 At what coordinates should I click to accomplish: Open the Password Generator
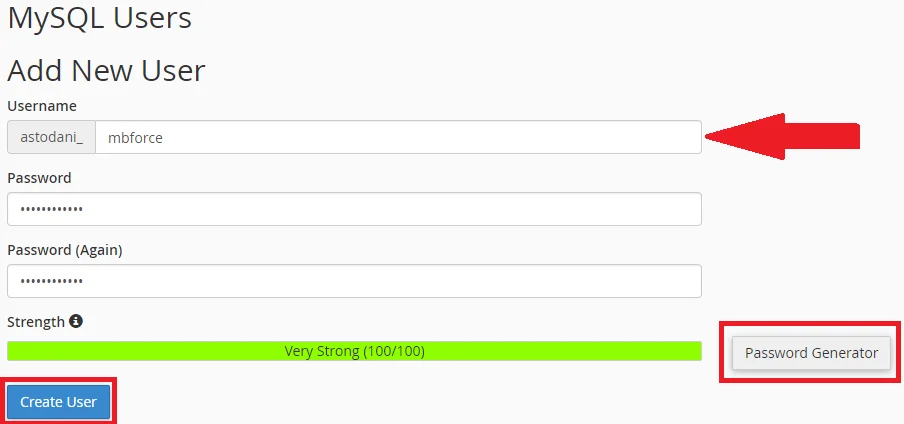click(x=811, y=352)
